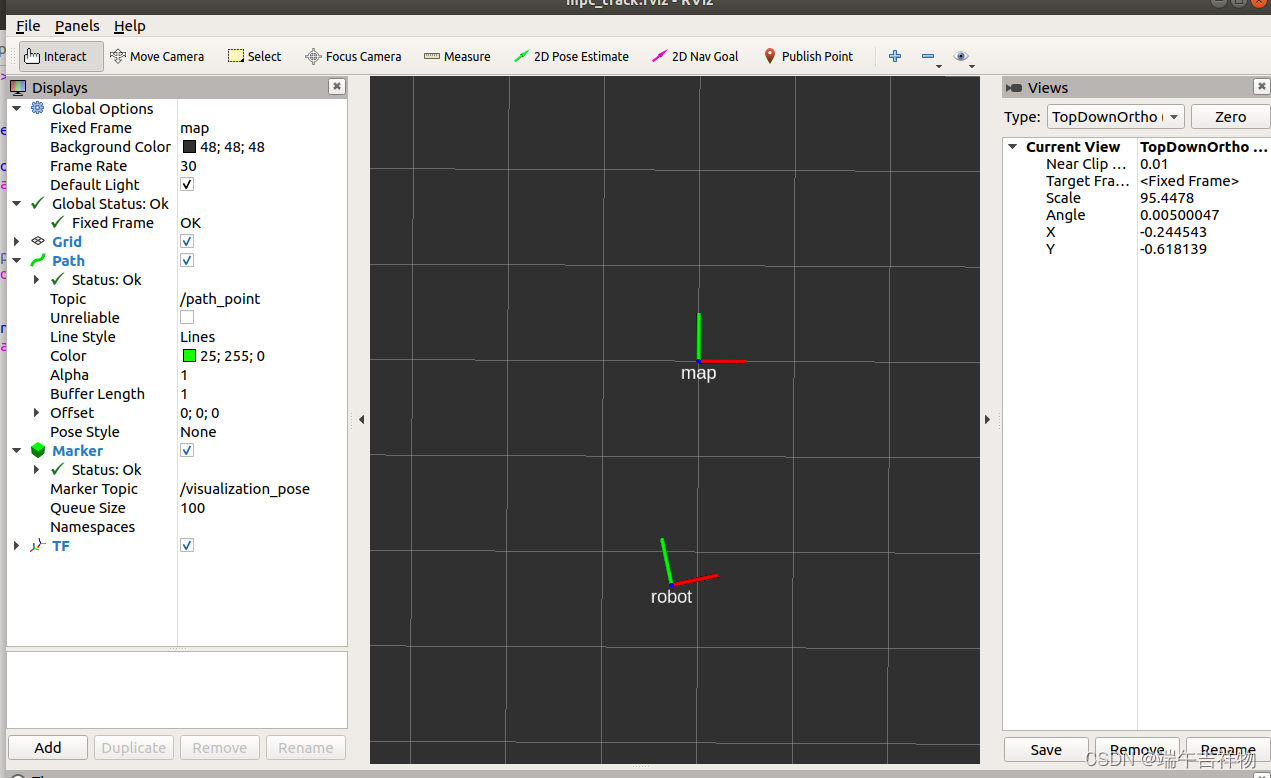The height and width of the screenshot is (778, 1271).
Task: Click the Zero view button
Action: [1230, 117]
